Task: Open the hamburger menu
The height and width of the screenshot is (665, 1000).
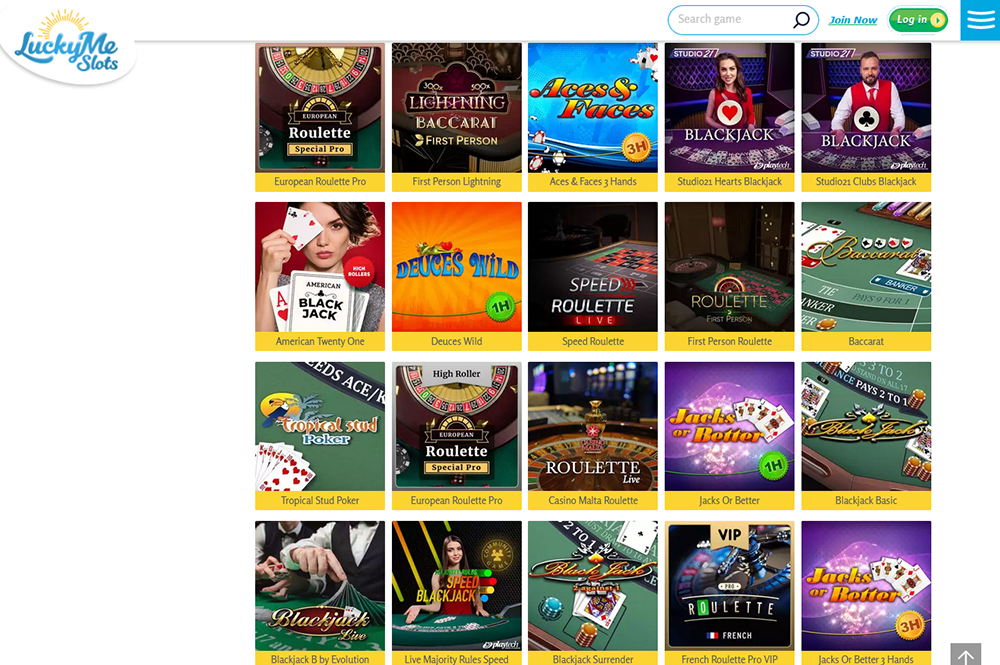Action: point(980,20)
